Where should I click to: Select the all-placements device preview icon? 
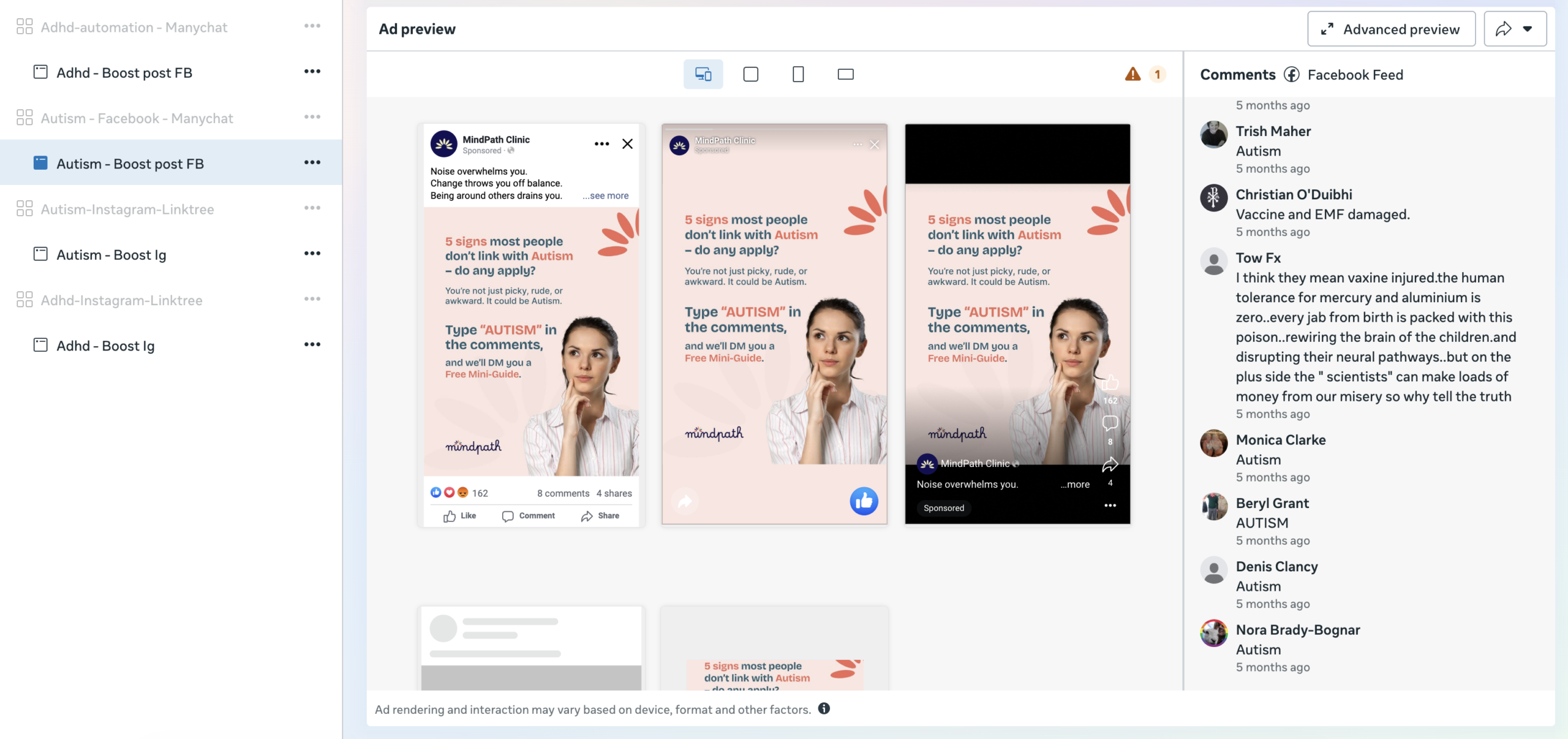point(703,74)
